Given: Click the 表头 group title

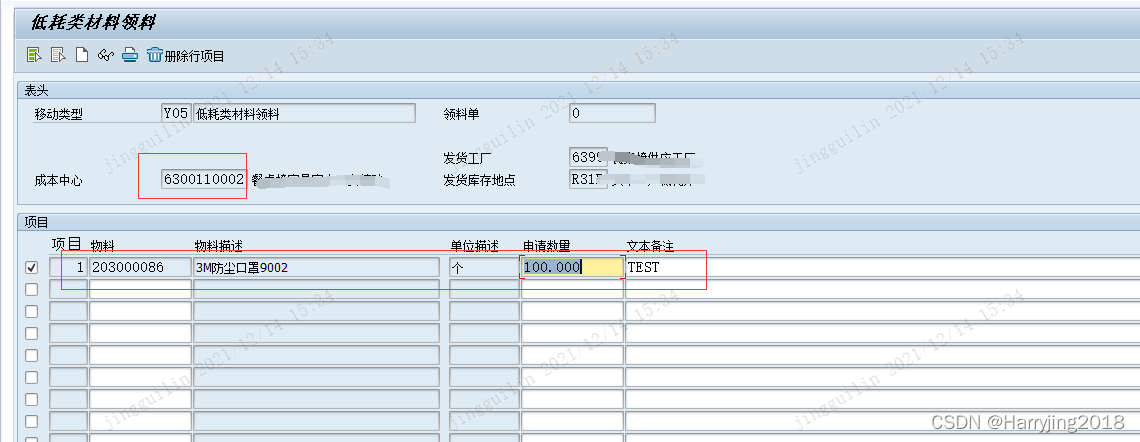Looking at the screenshot, I should (36, 90).
